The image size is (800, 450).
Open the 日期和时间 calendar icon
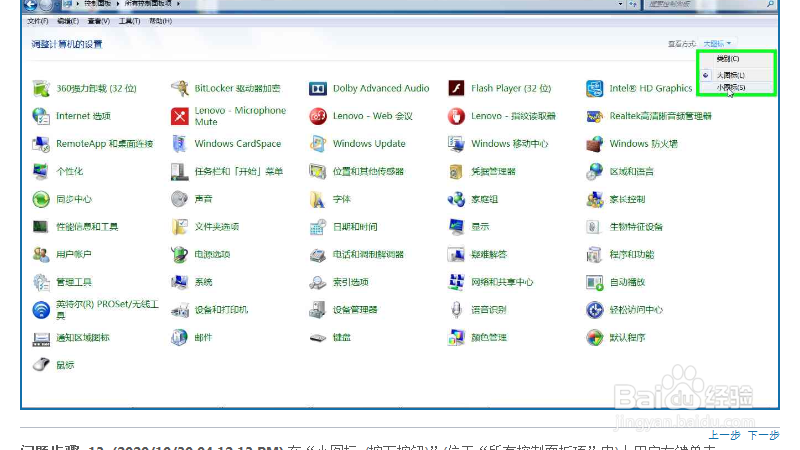point(318,227)
